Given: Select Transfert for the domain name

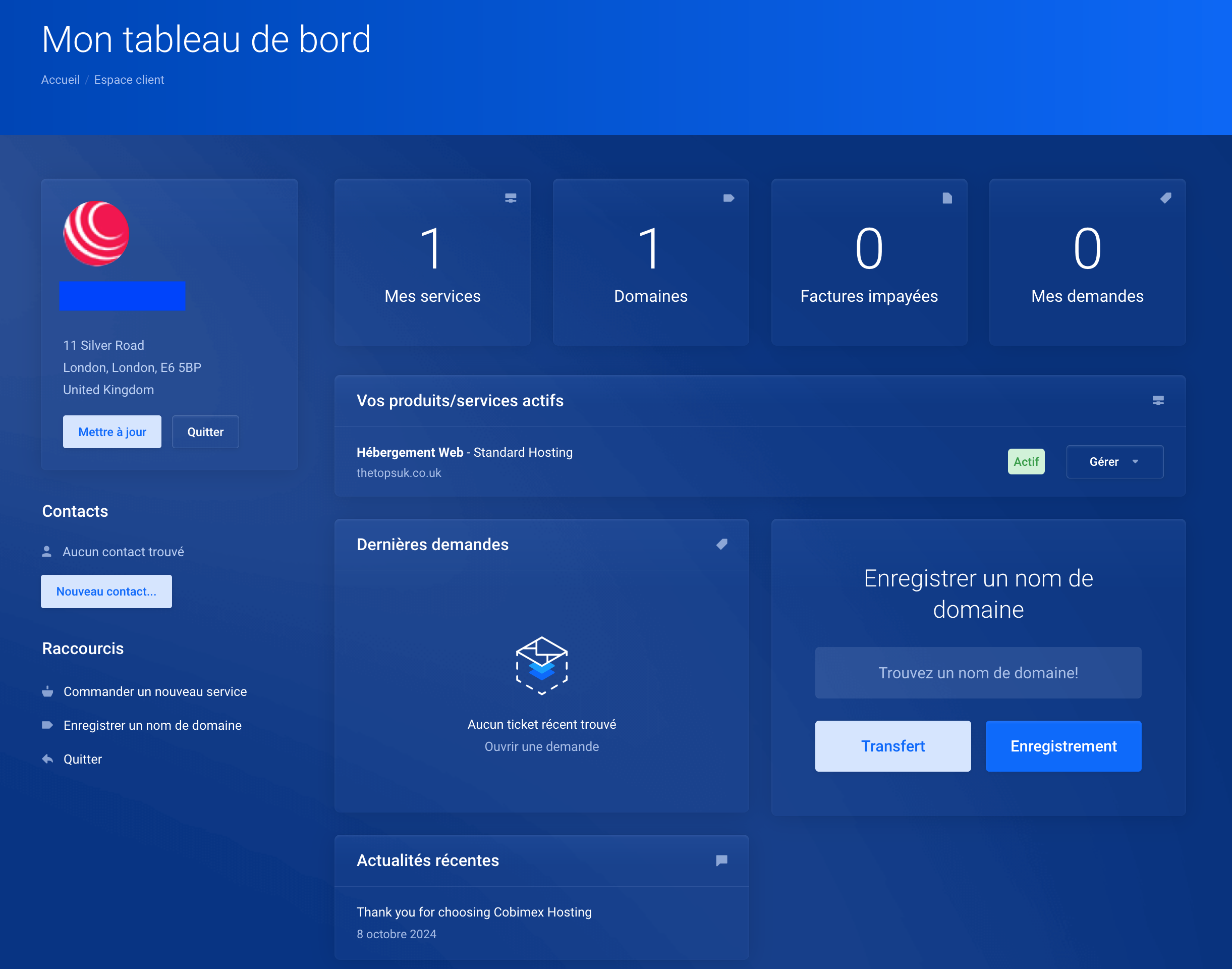Looking at the screenshot, I should [x=892, y=746].
